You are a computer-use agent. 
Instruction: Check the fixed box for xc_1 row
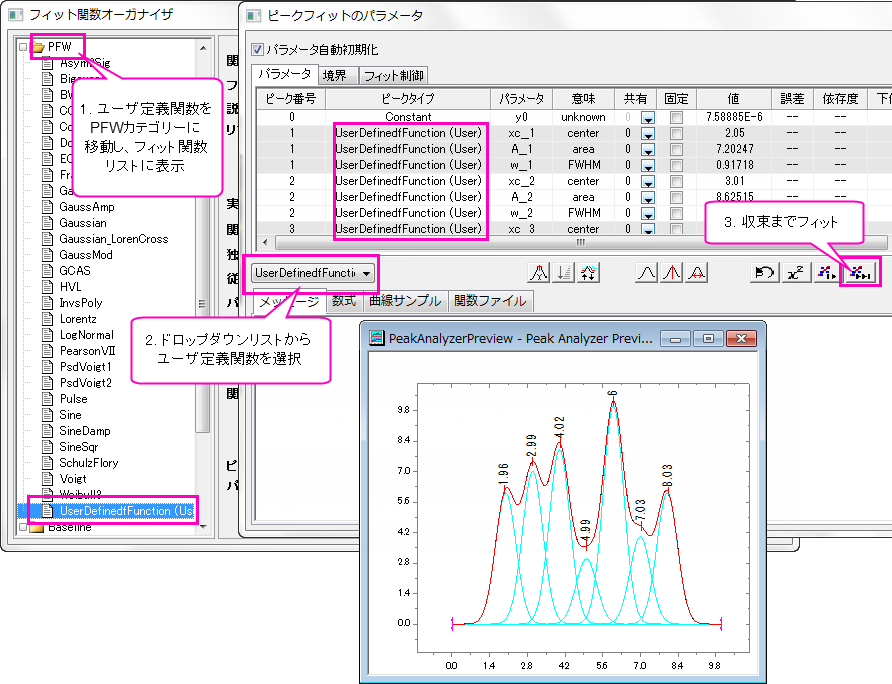pyautogui.click(x=676, y=133)
